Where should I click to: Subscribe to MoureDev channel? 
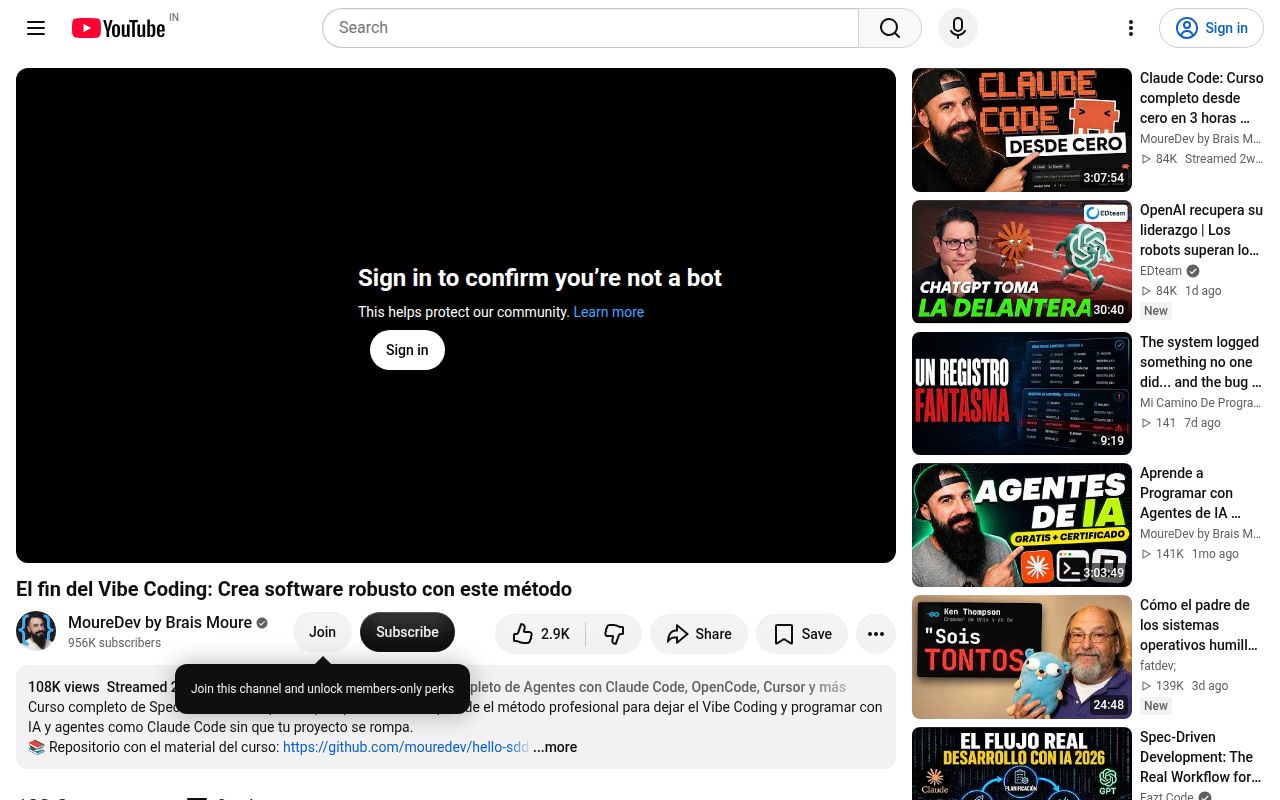coord(407,632)
